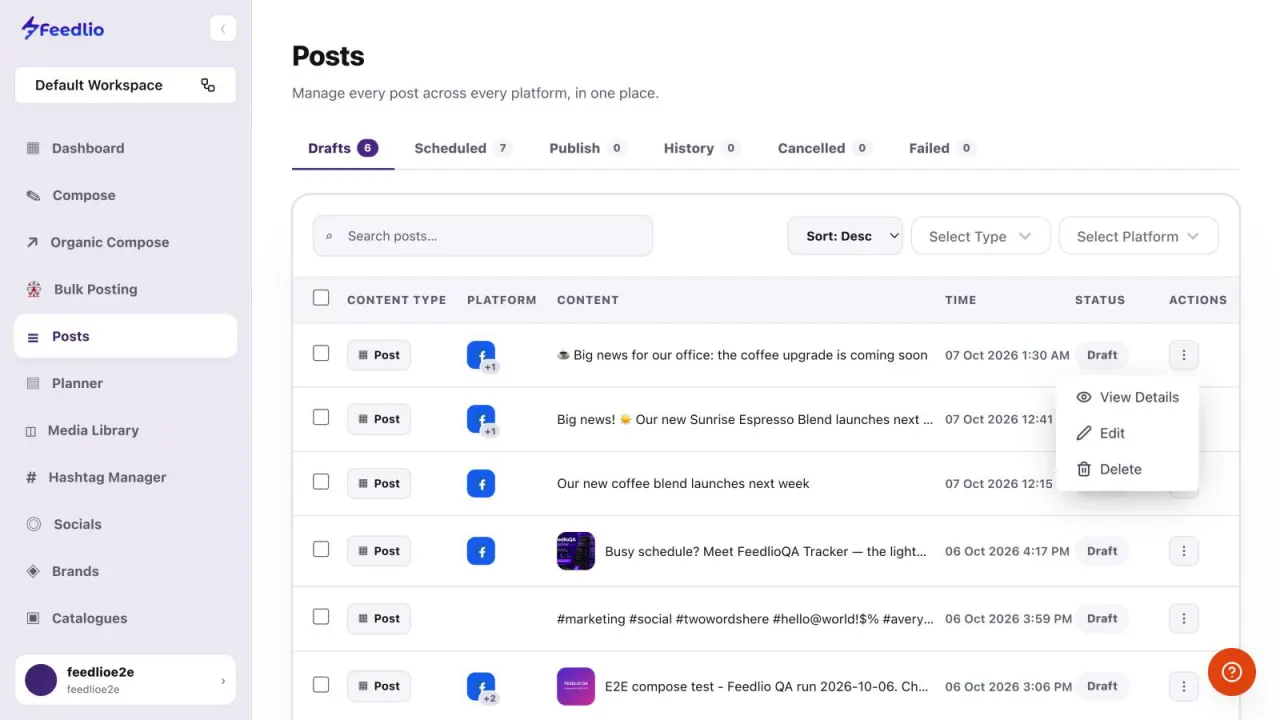Screen dimensions: 1280x720
Task: Click Facebook platform icon on Our new coffee blend row
Action: pyautogui.click(x=481, y=483)
